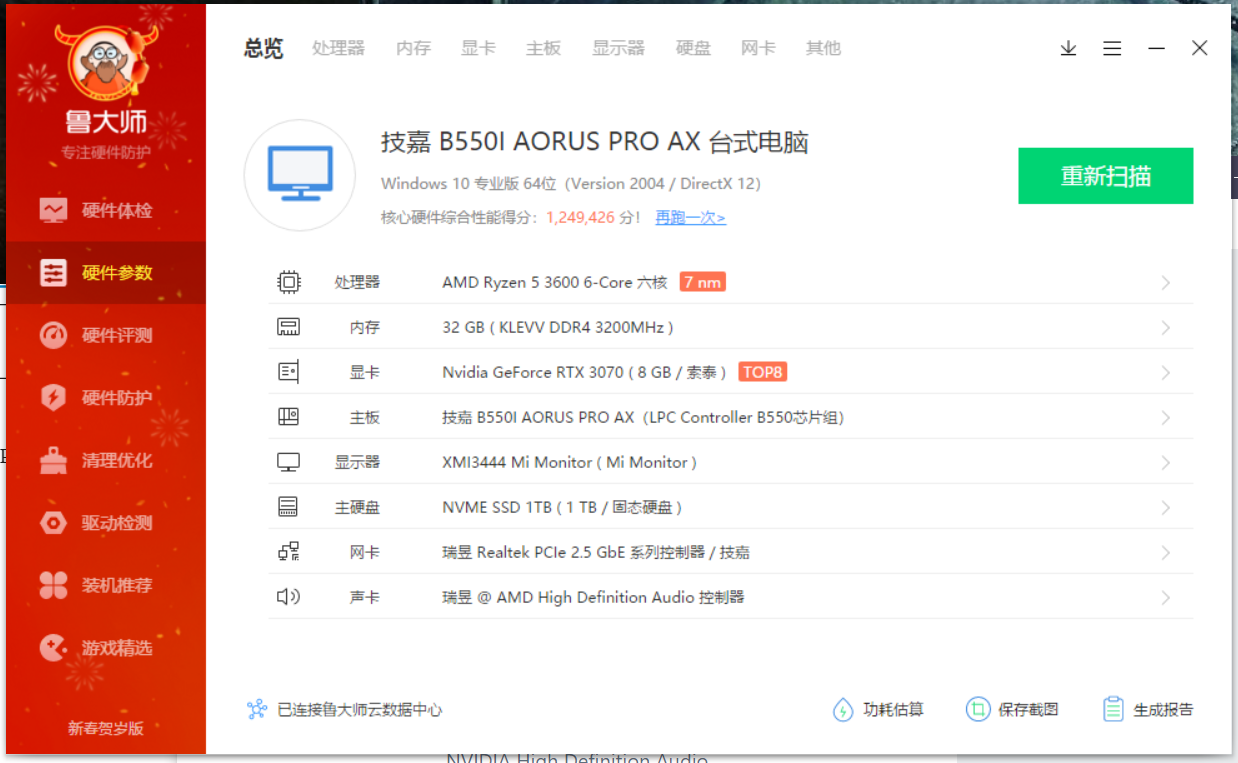
Task: Click XMI3444 Mi Monitor text
Action: point(569,462)
